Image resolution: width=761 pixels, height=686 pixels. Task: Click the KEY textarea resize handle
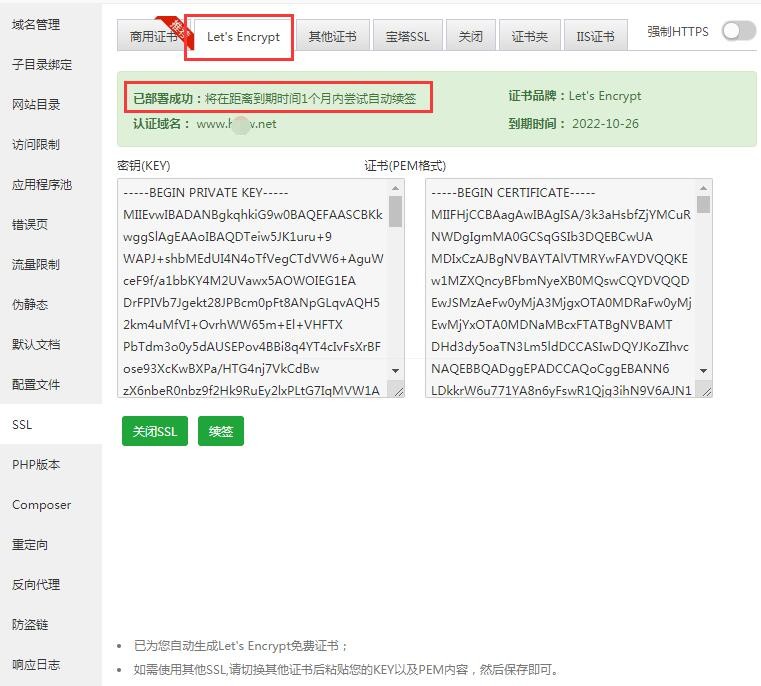tap(399, 391)
